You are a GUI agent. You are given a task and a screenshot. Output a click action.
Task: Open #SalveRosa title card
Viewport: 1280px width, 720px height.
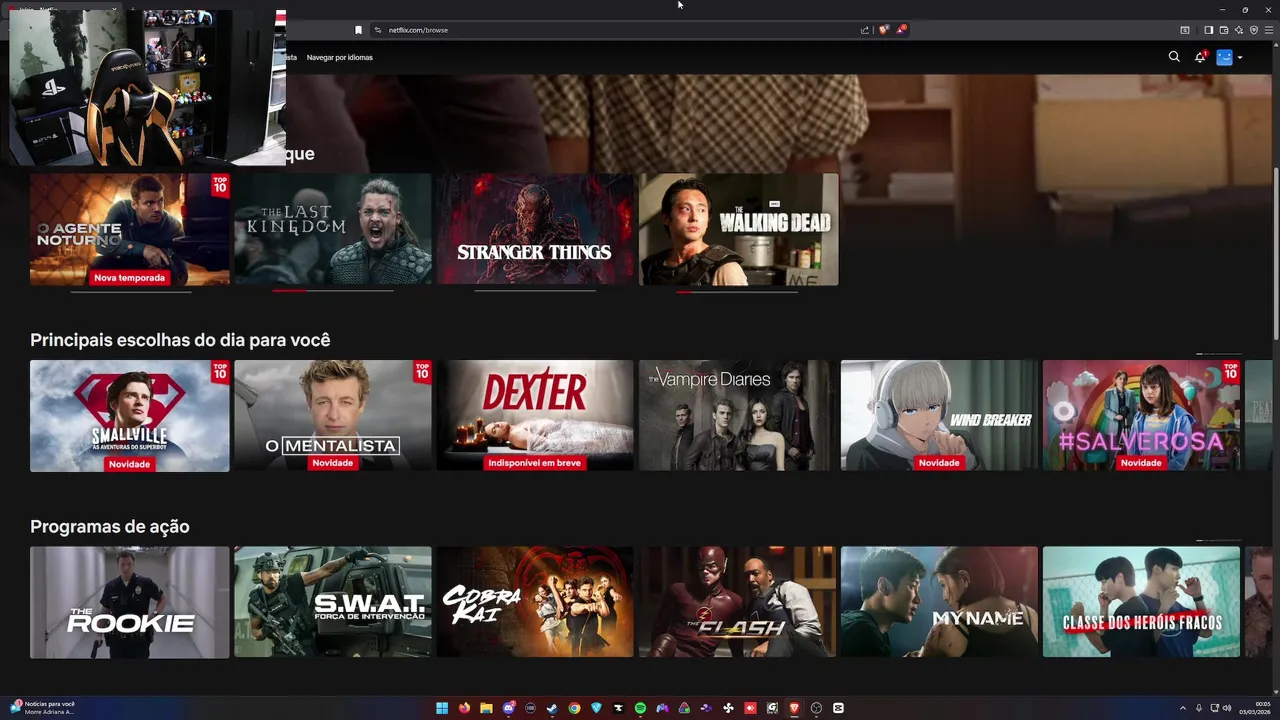point(1141,415)
